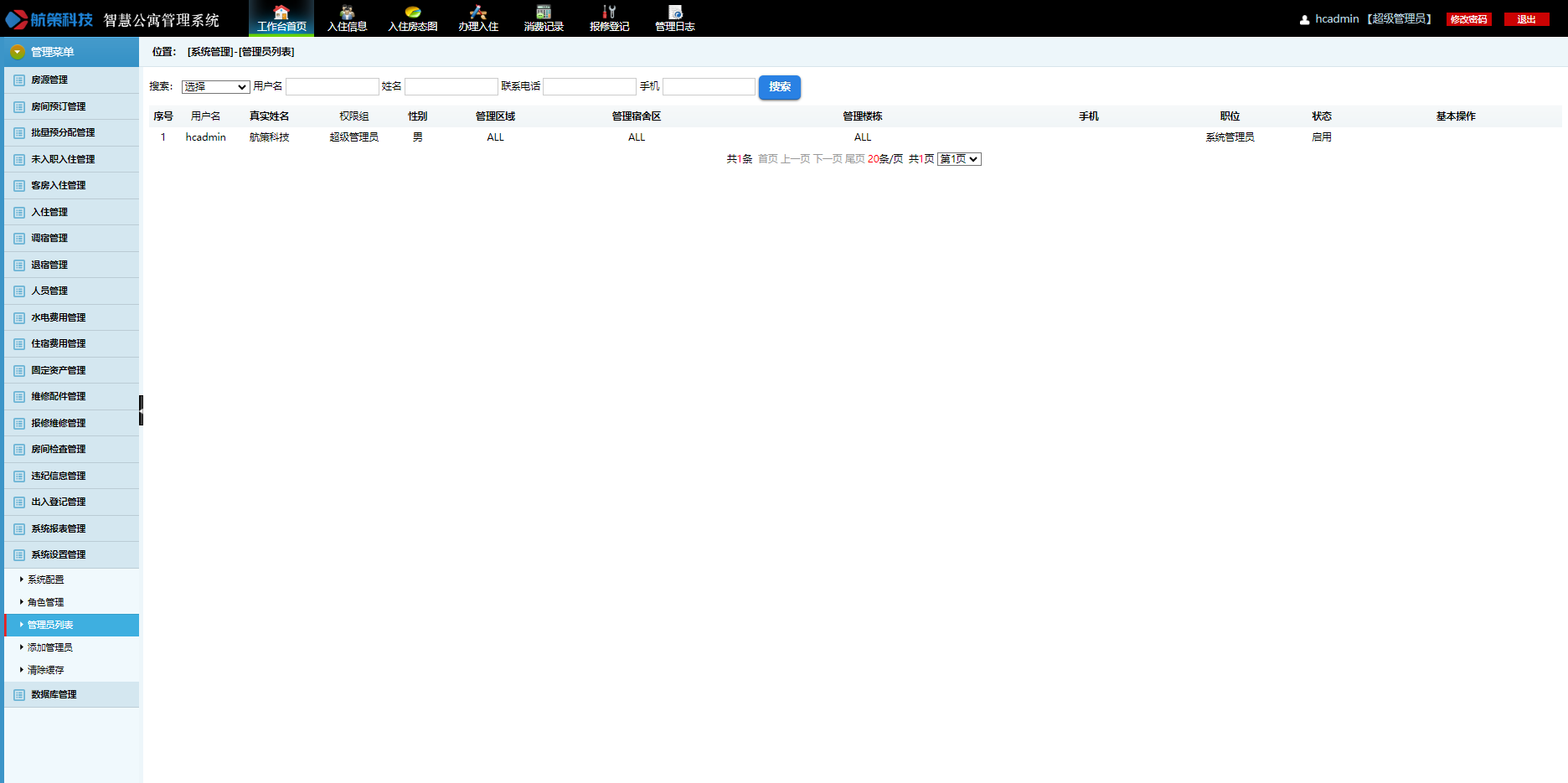Click the 报修登记 tools icon
The image size is (1568, 783).
tap(609, 12)
